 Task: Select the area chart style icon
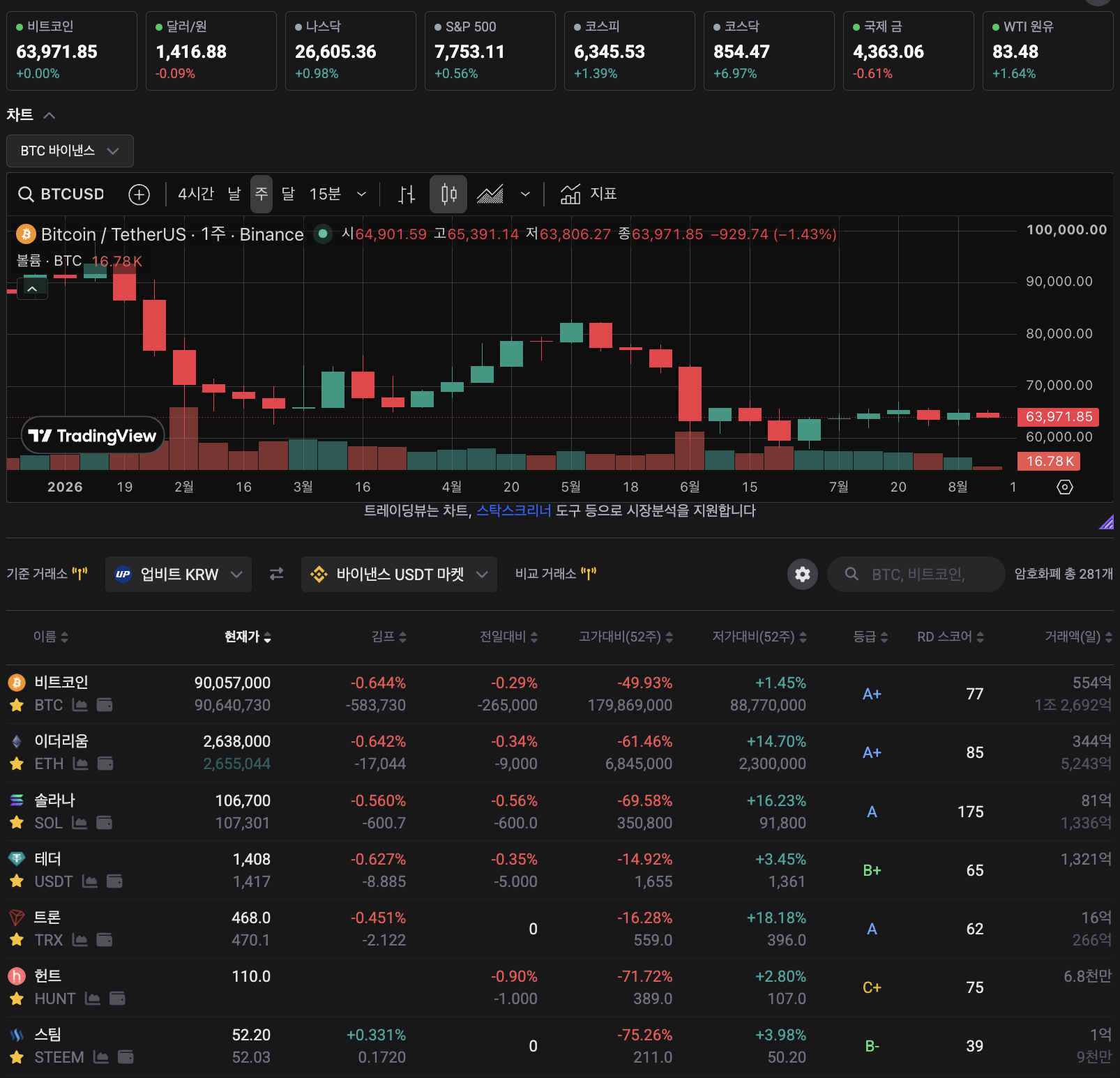(x=490, y=195)
